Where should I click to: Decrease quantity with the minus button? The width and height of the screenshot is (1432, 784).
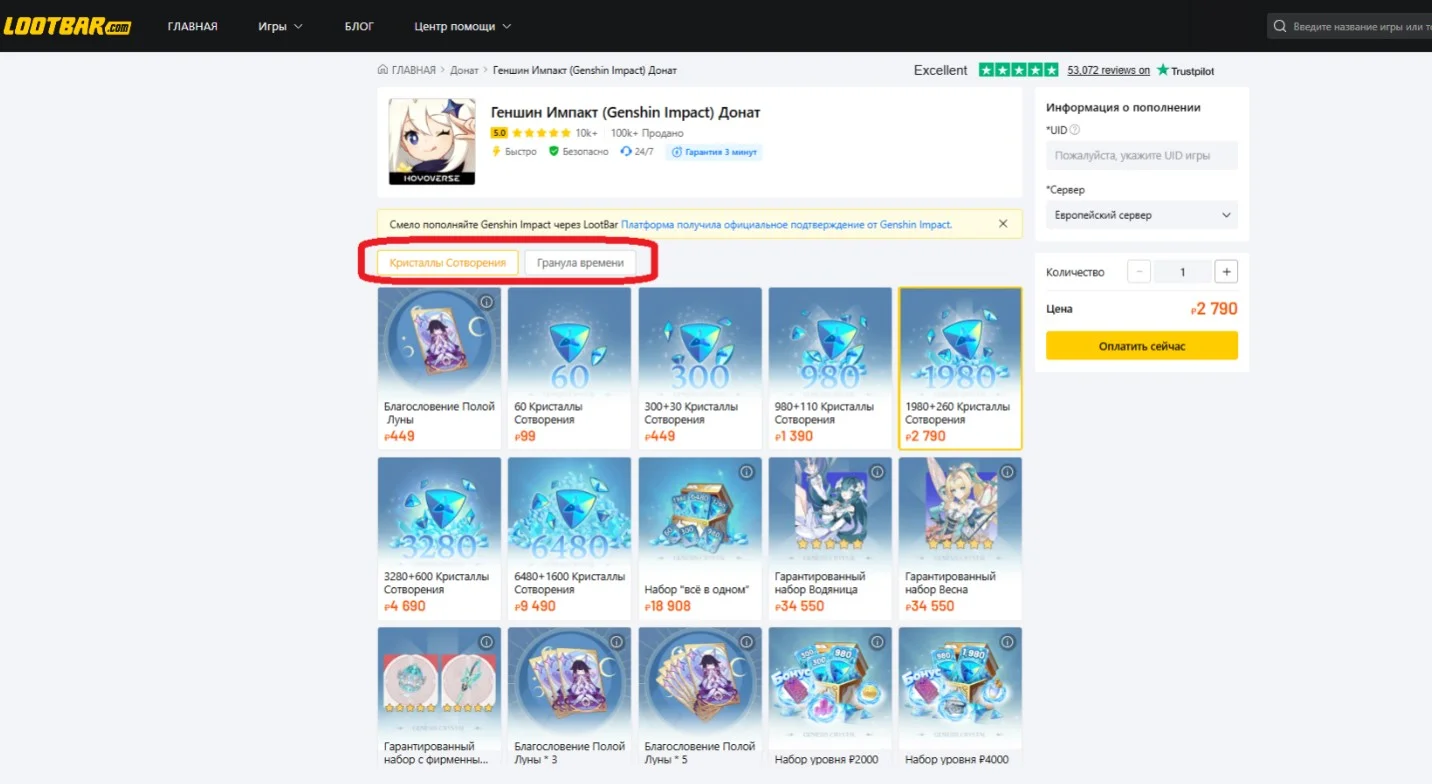pos(1139,272)
